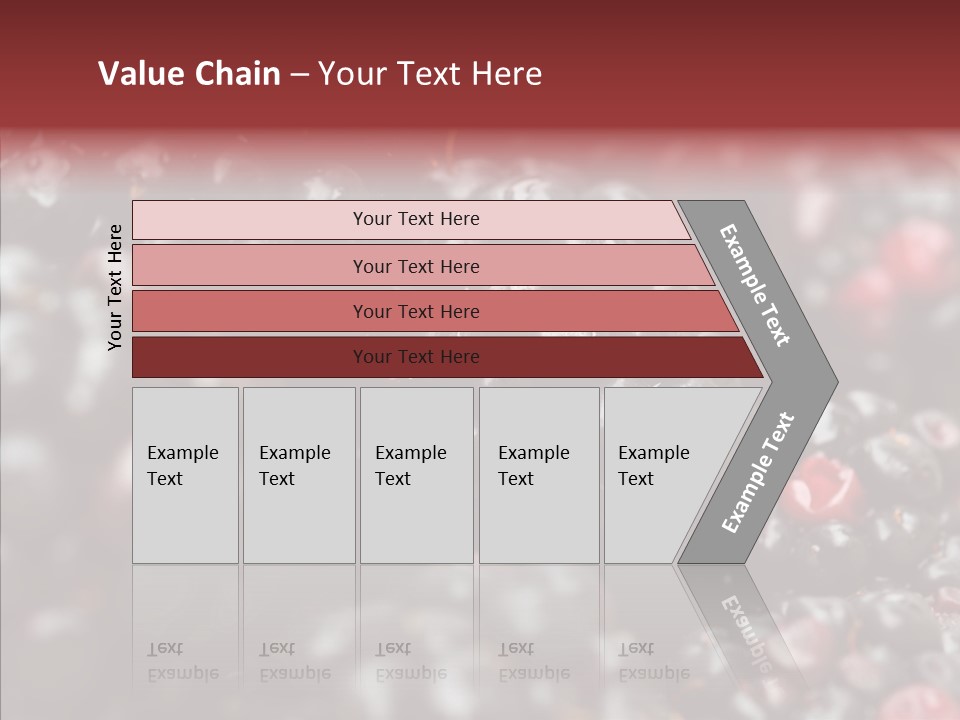
Task: Click the upper chevron arrow "Example Text"
Action: click(757, 285)
